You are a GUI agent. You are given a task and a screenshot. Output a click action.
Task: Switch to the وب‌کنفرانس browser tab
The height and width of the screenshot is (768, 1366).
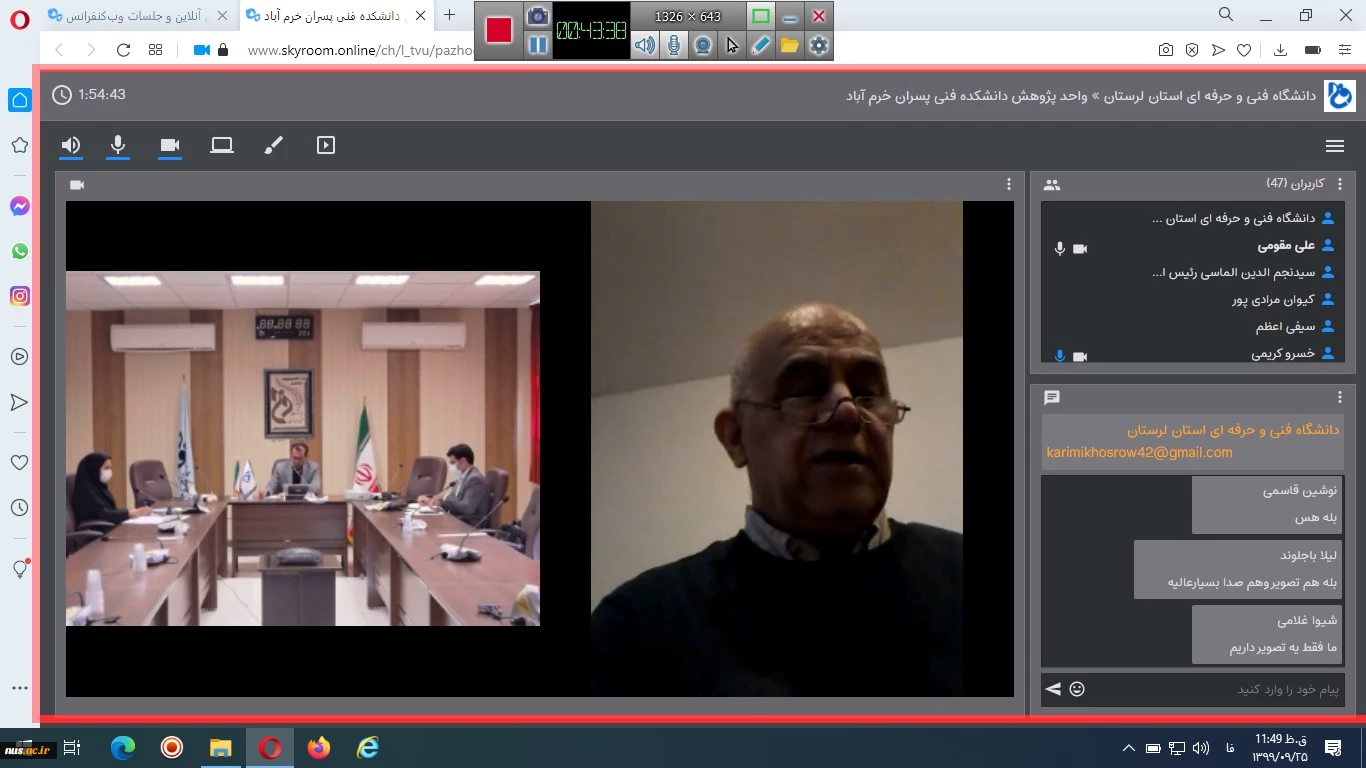[140, 15]
